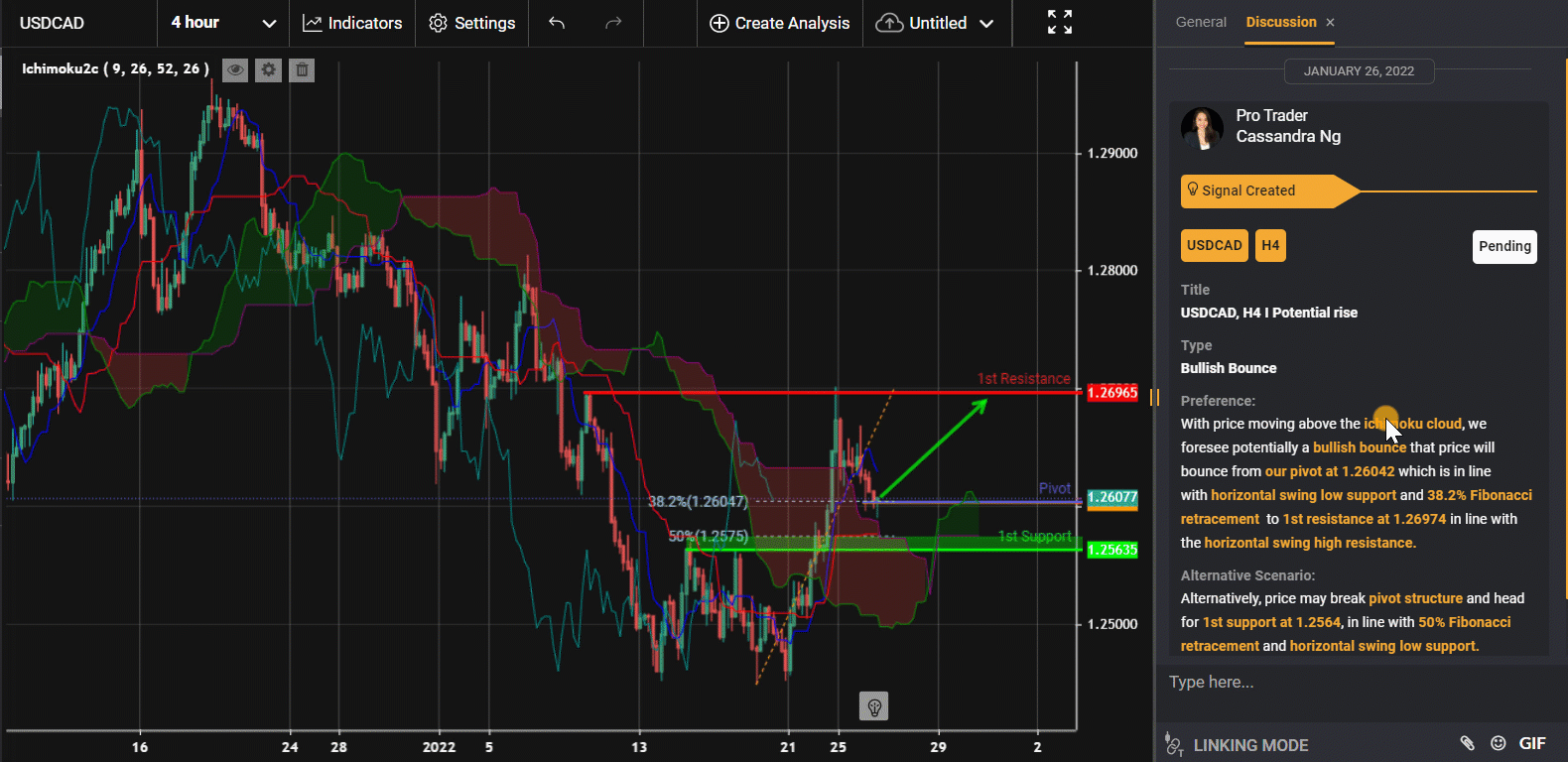Open the emoji picker
Image resolution: width=1568 pixels, height=762 pixels.
click(1499, 743)
